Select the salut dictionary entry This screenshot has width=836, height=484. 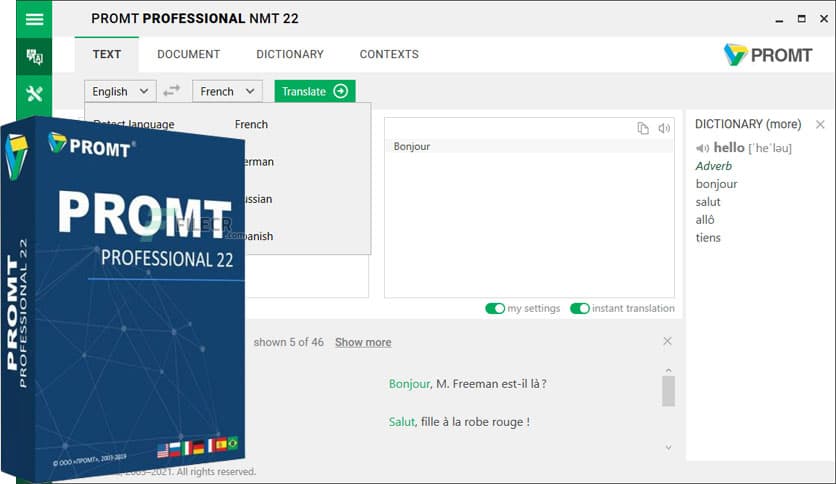click(708, 202)
